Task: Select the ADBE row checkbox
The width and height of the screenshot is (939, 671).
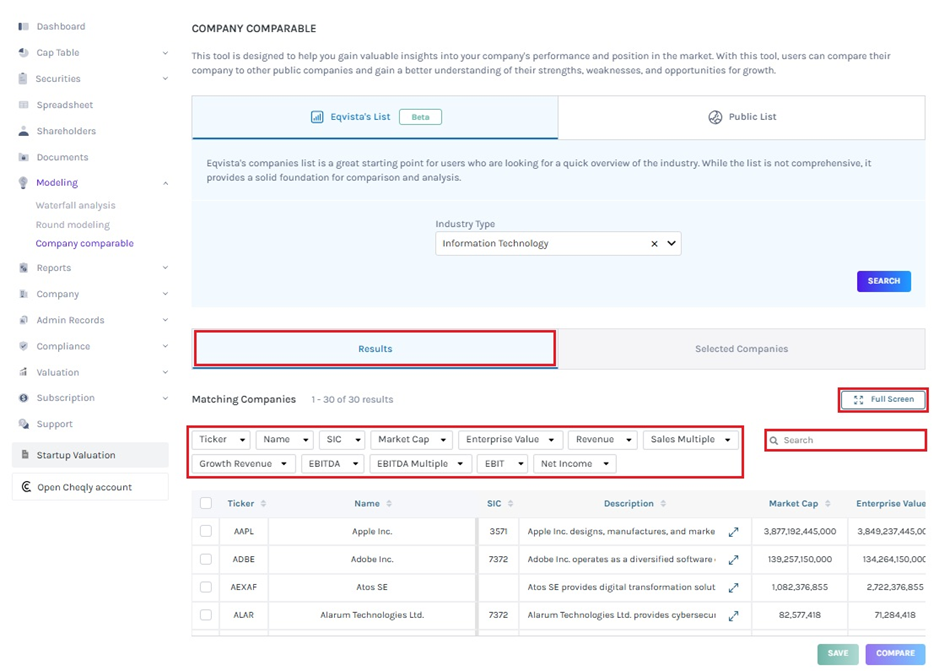Action: pos(206,560)
